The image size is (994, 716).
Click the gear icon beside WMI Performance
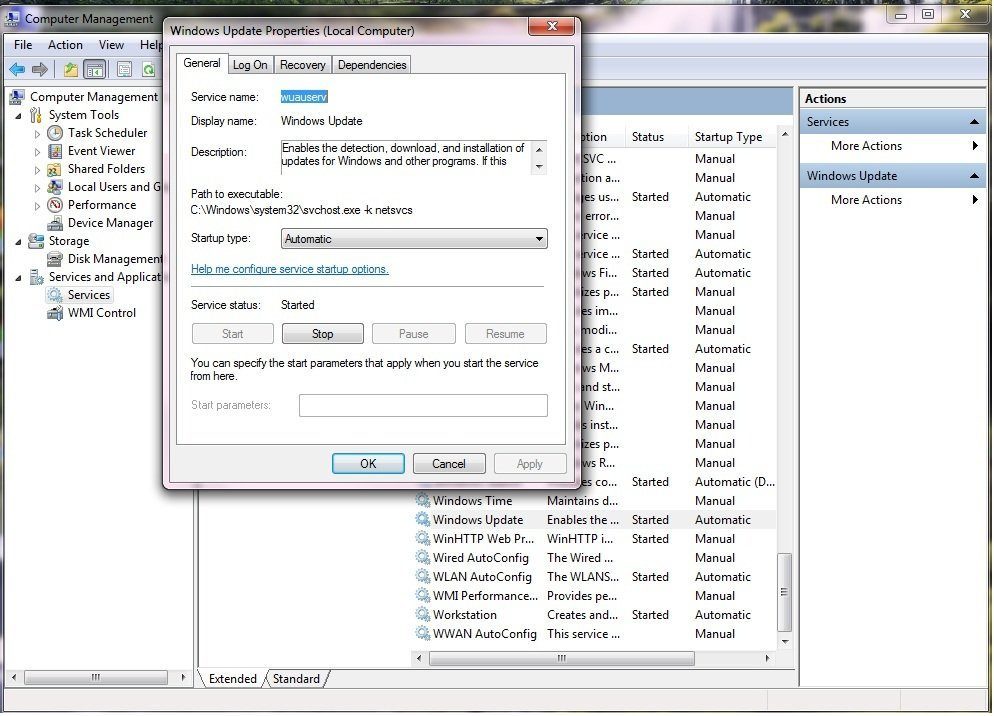(422, 596)
